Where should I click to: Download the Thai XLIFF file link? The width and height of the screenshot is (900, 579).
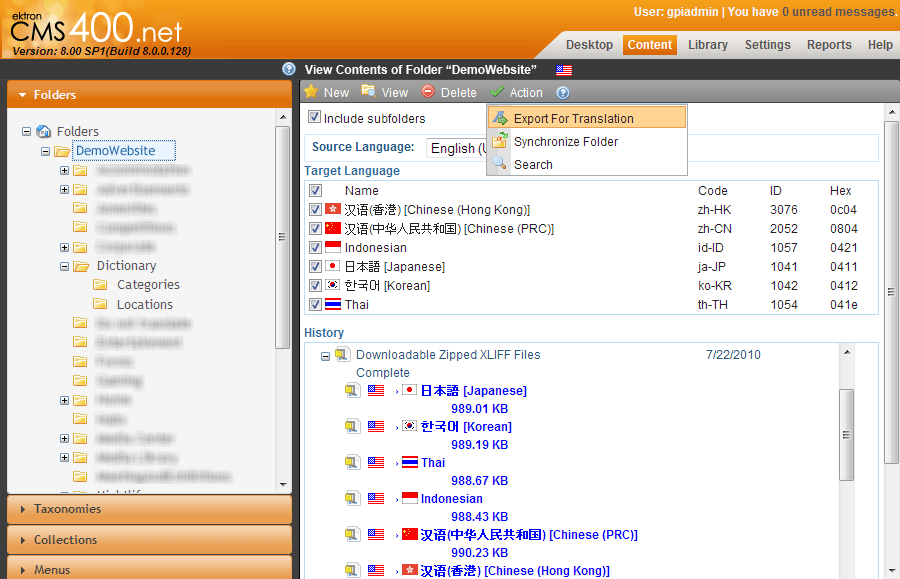pos(433,463)
